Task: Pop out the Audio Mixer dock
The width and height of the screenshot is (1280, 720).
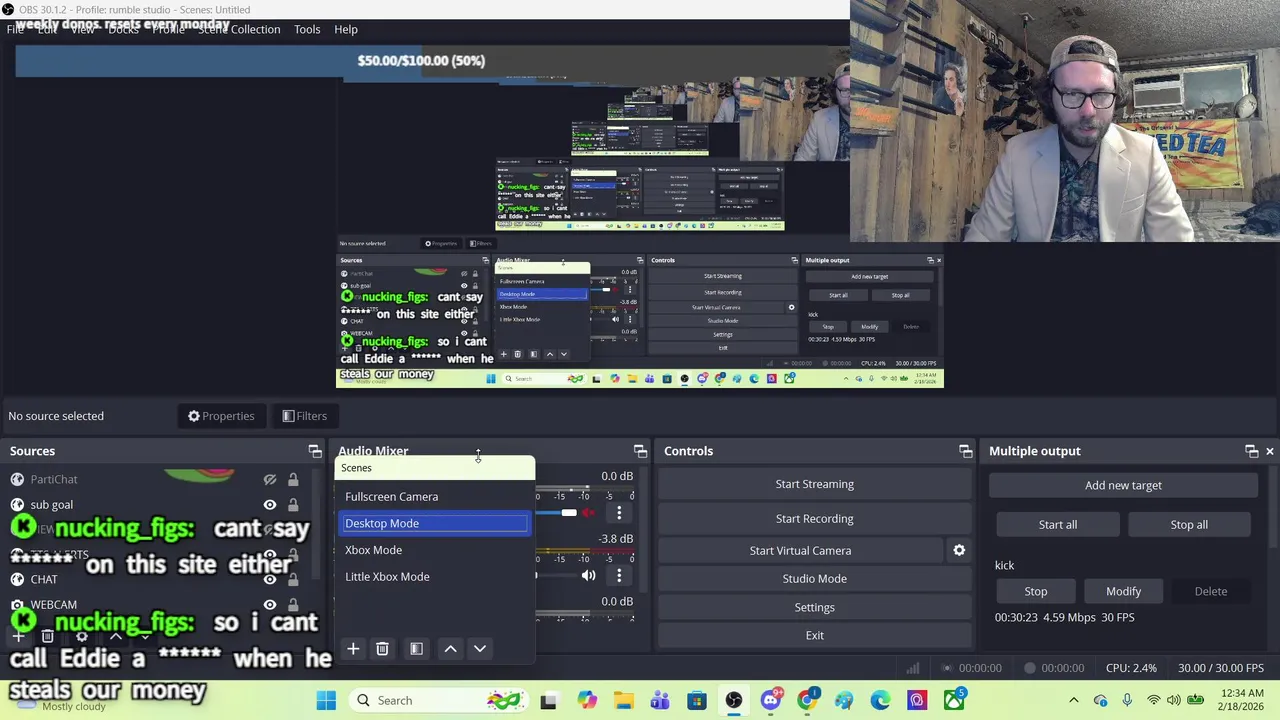Action: [640, 451]
